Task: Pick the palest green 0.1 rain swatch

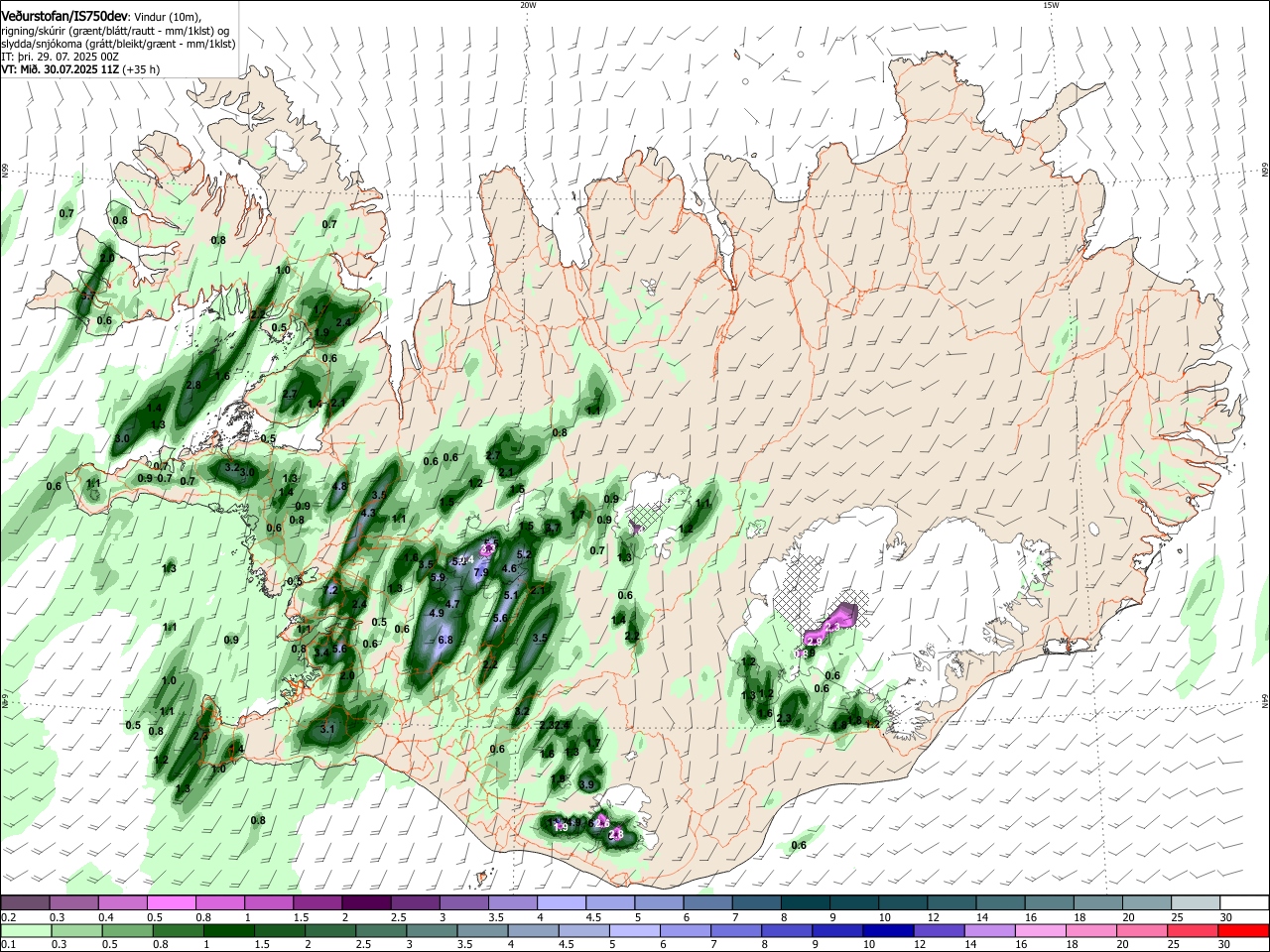Action: coord(25,931)
